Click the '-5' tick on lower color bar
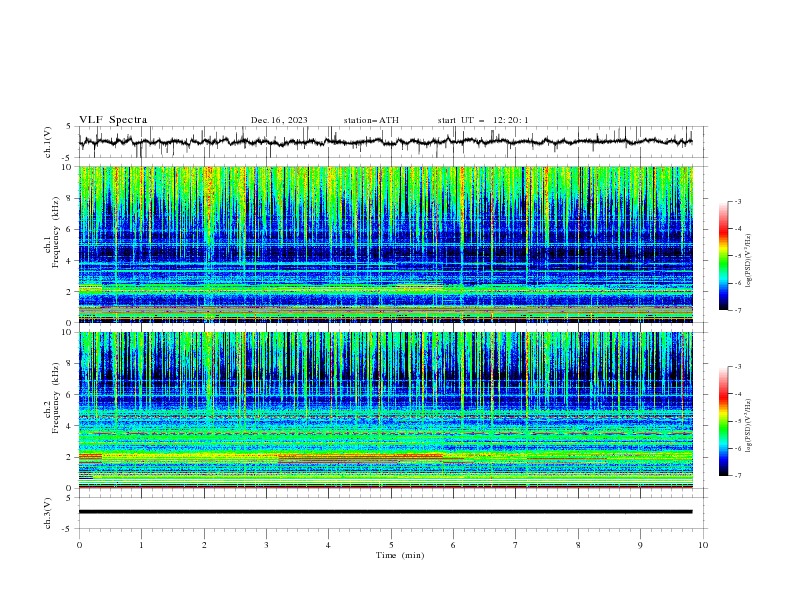 [738, 421]
